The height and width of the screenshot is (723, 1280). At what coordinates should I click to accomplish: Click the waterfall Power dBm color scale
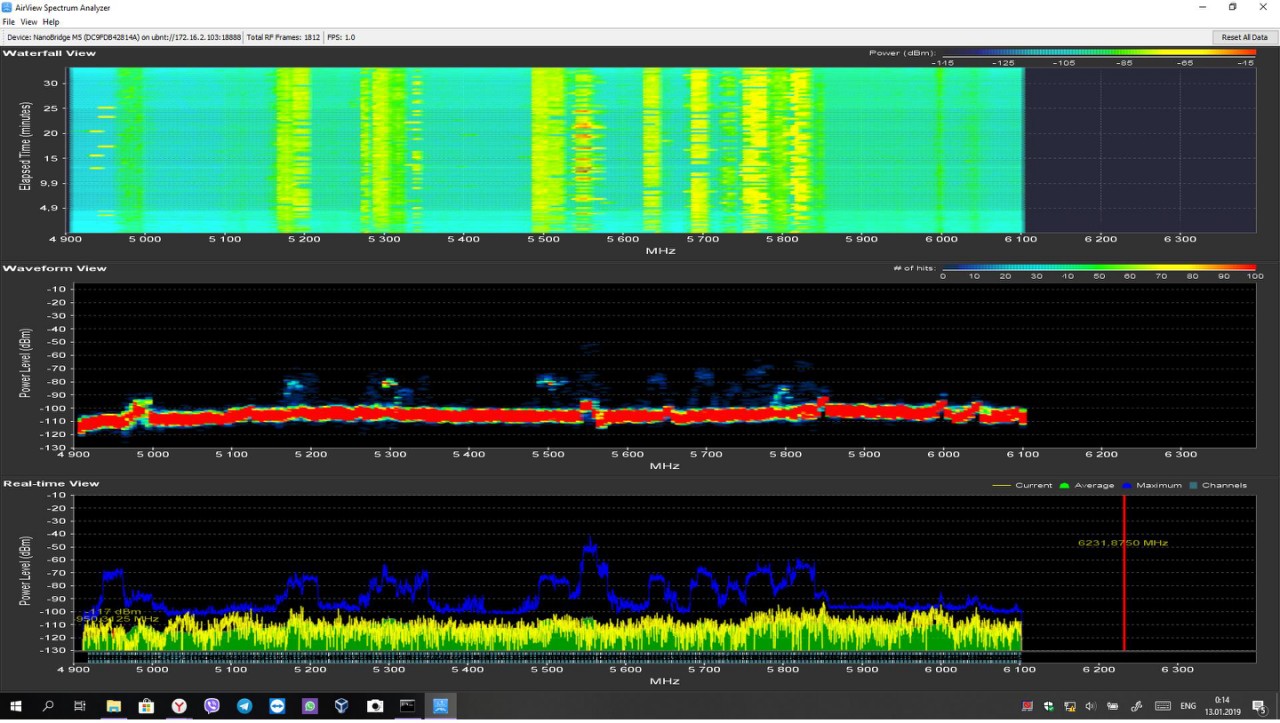pos(1098,52)
